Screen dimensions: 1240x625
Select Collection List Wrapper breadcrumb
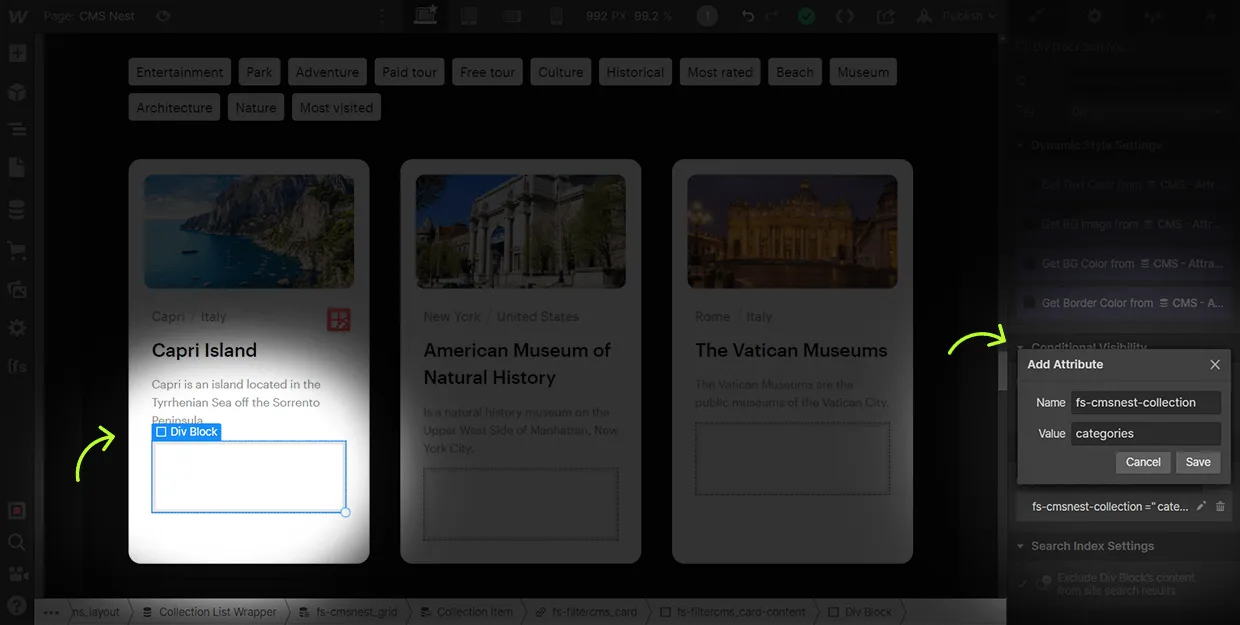(209, 612)
